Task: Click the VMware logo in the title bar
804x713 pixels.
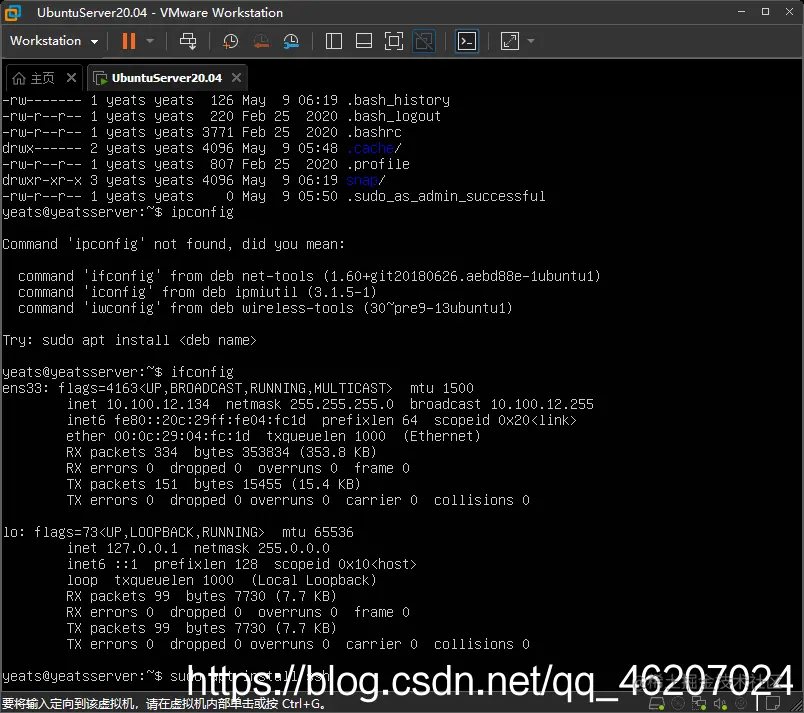Action: pos(13,13)
